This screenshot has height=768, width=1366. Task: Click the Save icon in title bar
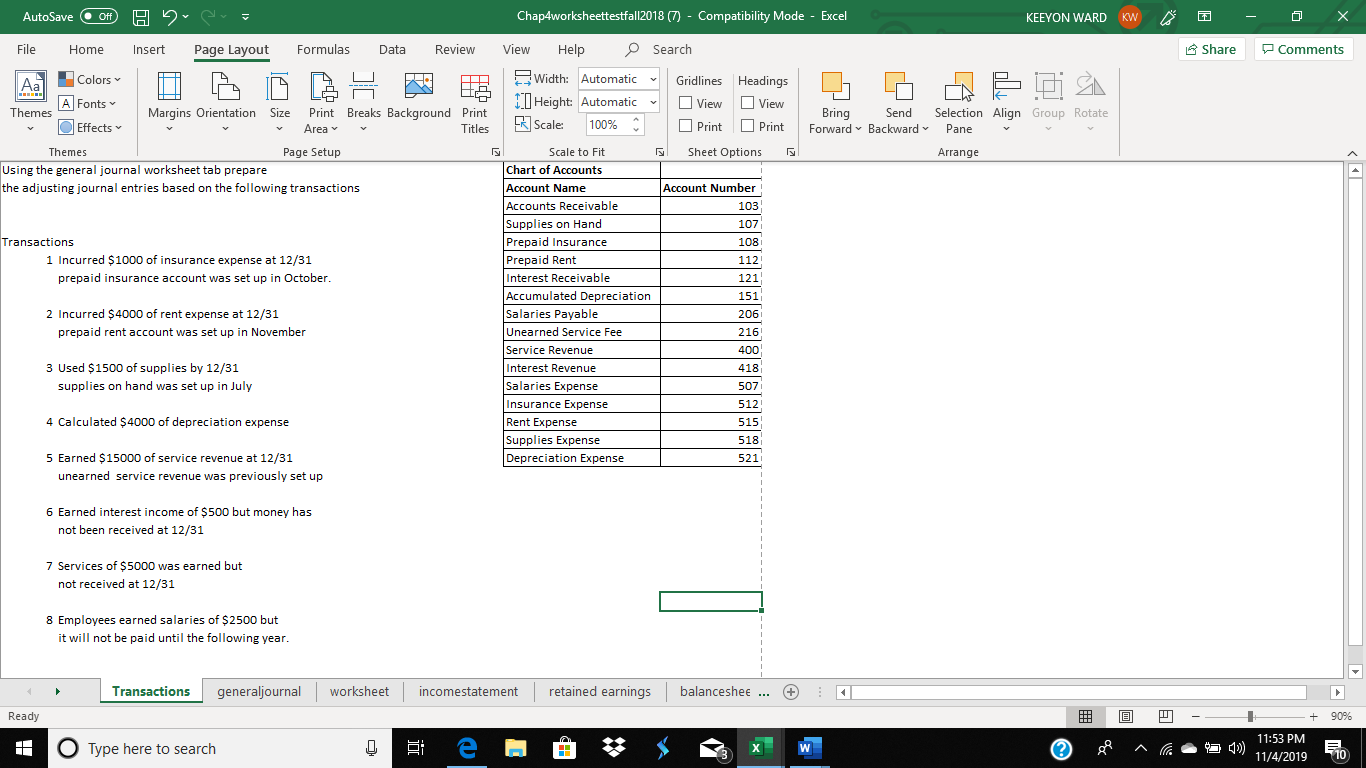click(x=142, y=17)
